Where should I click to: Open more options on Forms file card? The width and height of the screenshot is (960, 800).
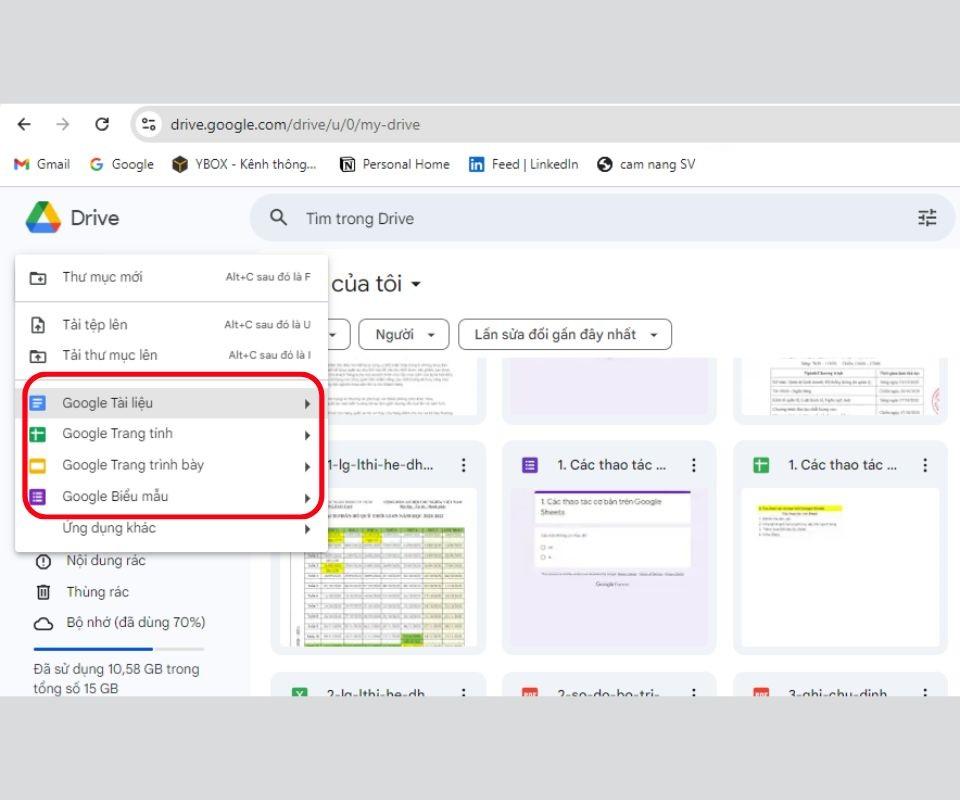tap(695, 465)
